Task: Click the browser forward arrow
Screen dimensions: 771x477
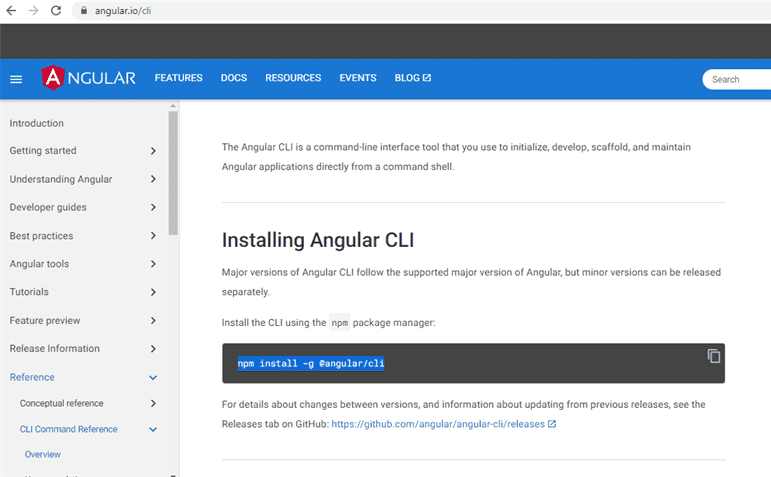Action: (33, 10)
